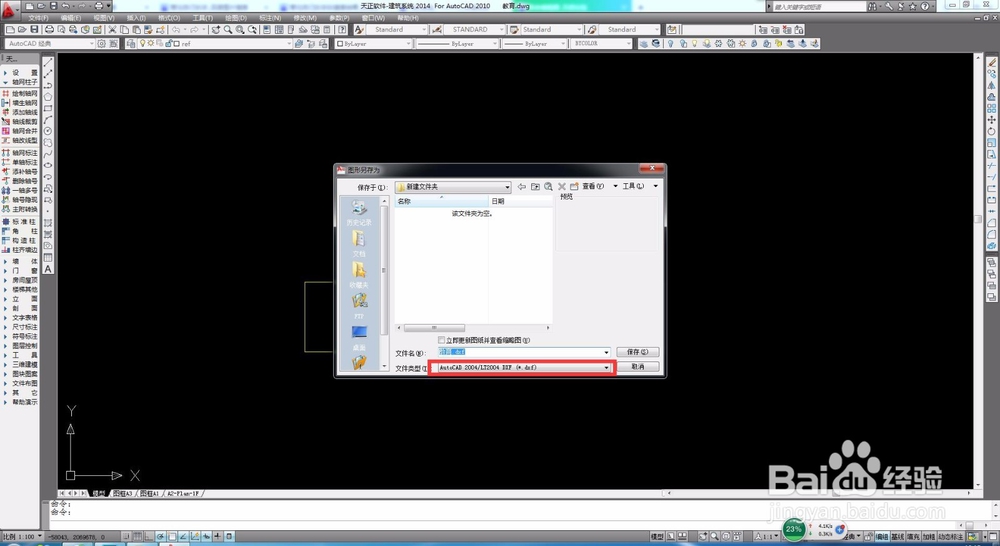Select the Circle draw tool
Viewport: 1000px width, 546px height.
click(x=48, y=131)
